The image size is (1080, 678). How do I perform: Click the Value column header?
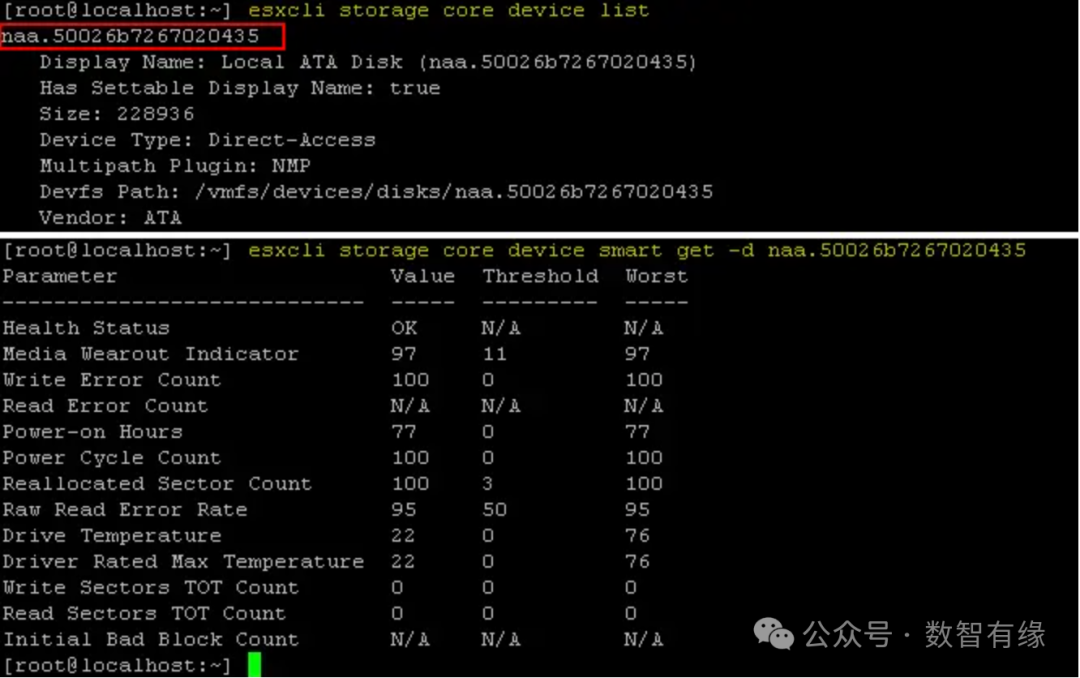[x=422, y=276]
